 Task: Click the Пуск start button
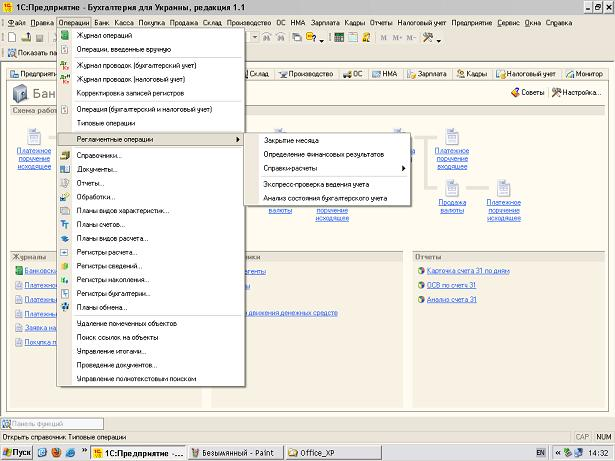click(x=17, y=452)
